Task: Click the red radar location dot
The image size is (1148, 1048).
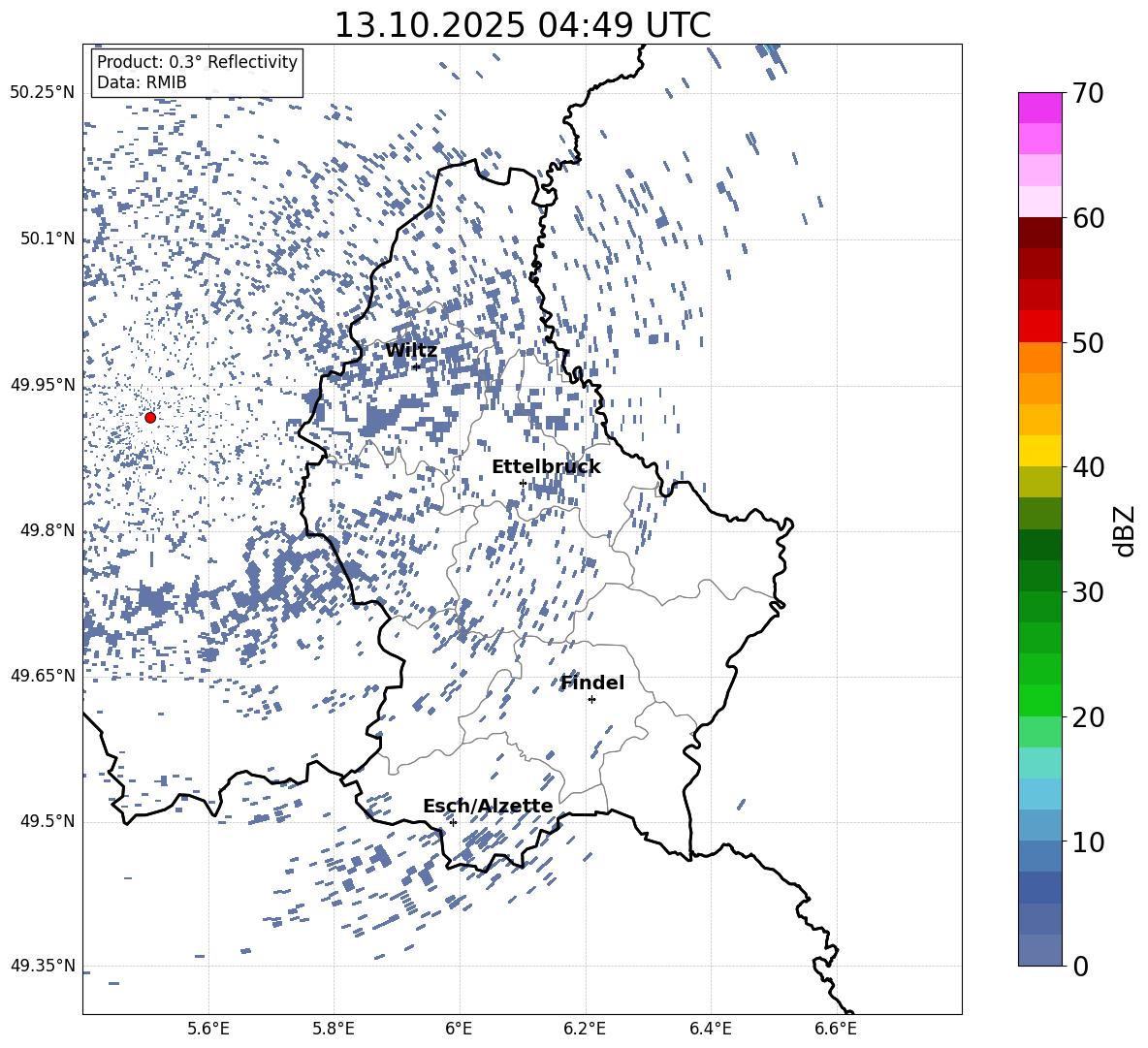Action: click(150, 418)
